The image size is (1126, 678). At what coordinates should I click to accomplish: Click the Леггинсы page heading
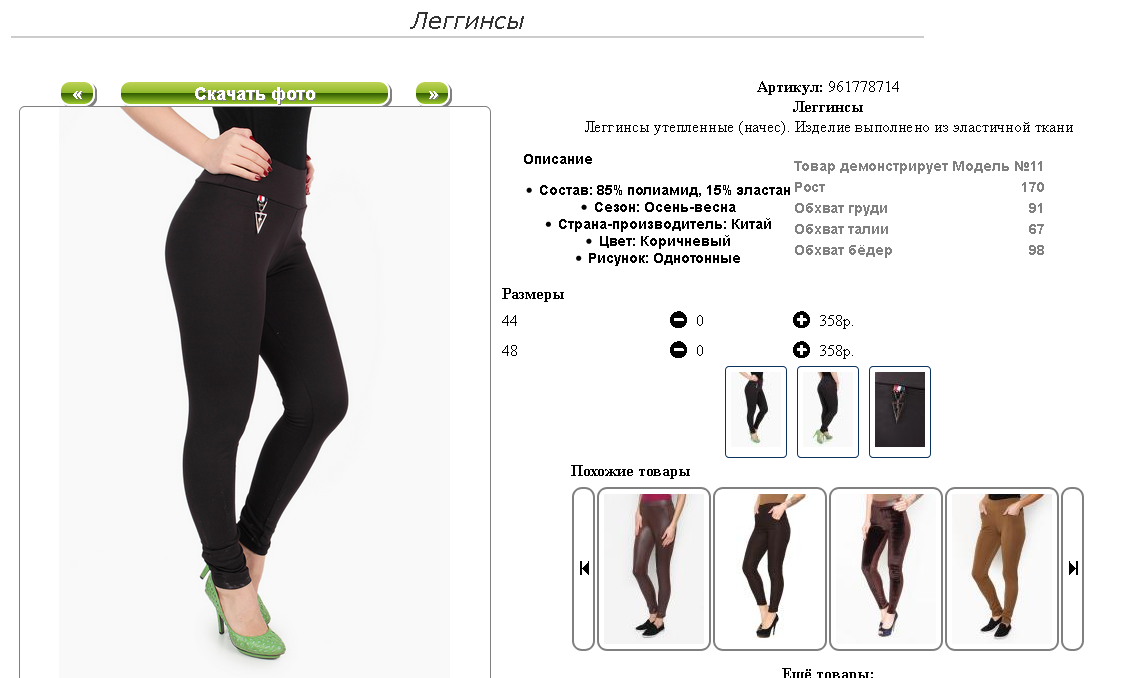coord(467,21)
